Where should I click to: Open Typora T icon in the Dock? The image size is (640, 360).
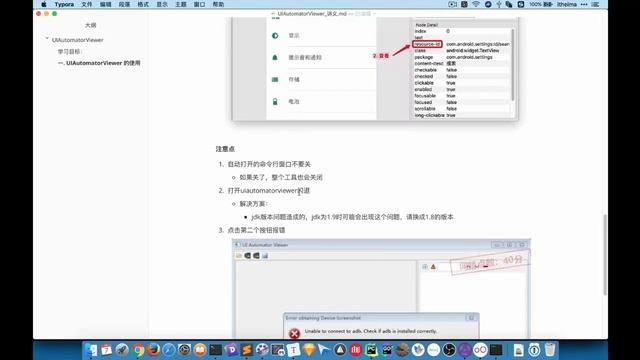click(x=293, y=350)
